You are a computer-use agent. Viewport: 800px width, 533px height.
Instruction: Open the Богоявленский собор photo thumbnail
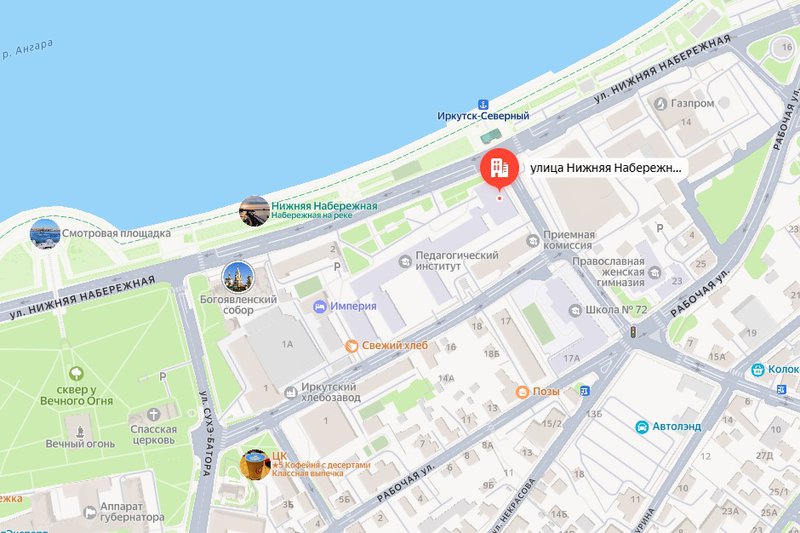click(238, 277)
